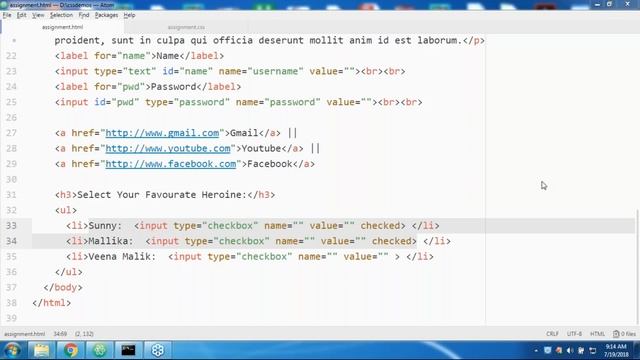The height and width of the screenshot is (360, 640).
Task: Click the facebook.com link in code
Action: pyautogui.click(x=171, y=164)
